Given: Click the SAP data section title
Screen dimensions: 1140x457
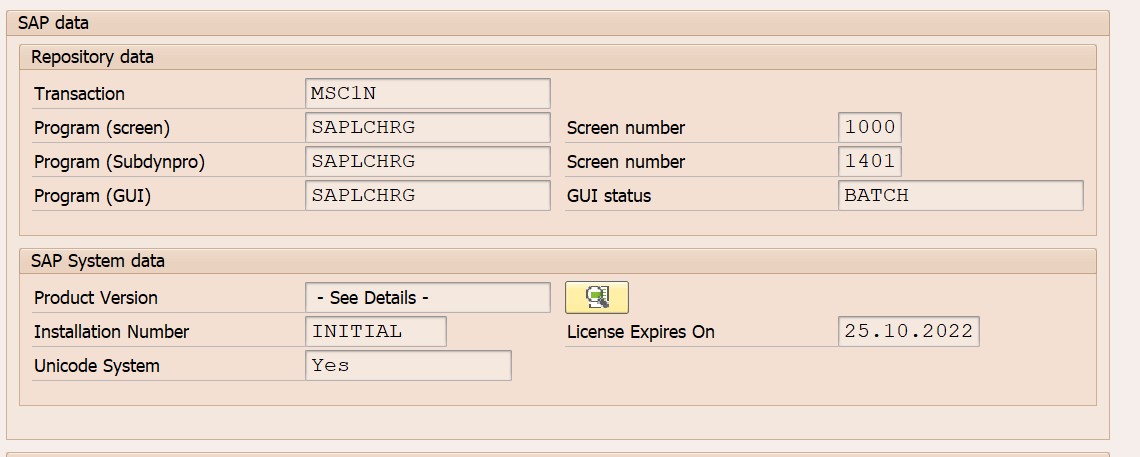Looking at the screenshot, I should 53,23.
